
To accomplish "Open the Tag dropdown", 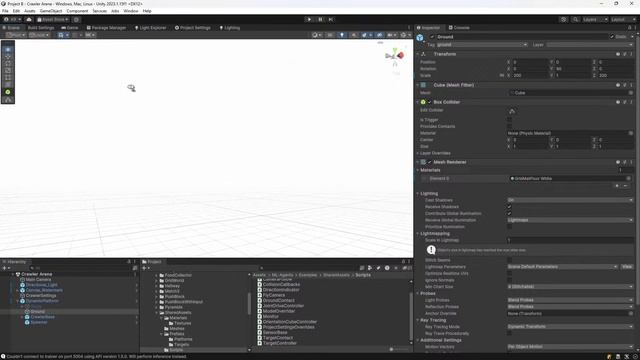I will coord(482,45).
